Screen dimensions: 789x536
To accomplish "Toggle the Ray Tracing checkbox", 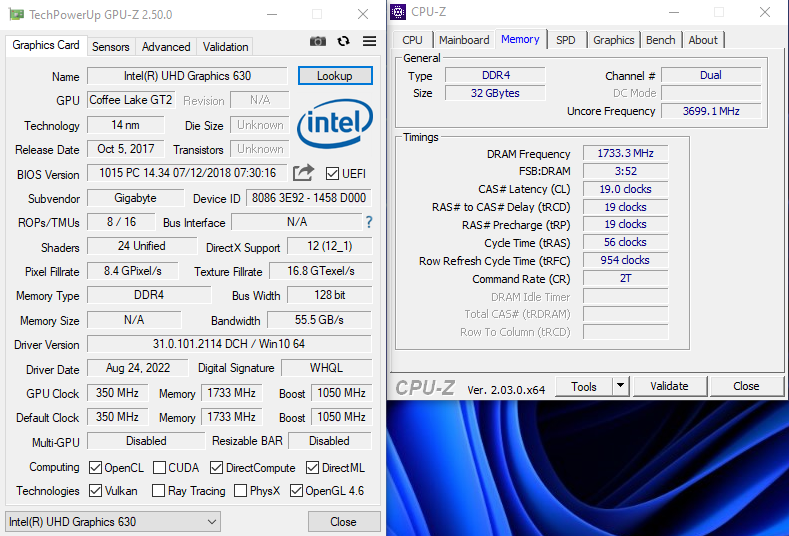I will point(158,490).
